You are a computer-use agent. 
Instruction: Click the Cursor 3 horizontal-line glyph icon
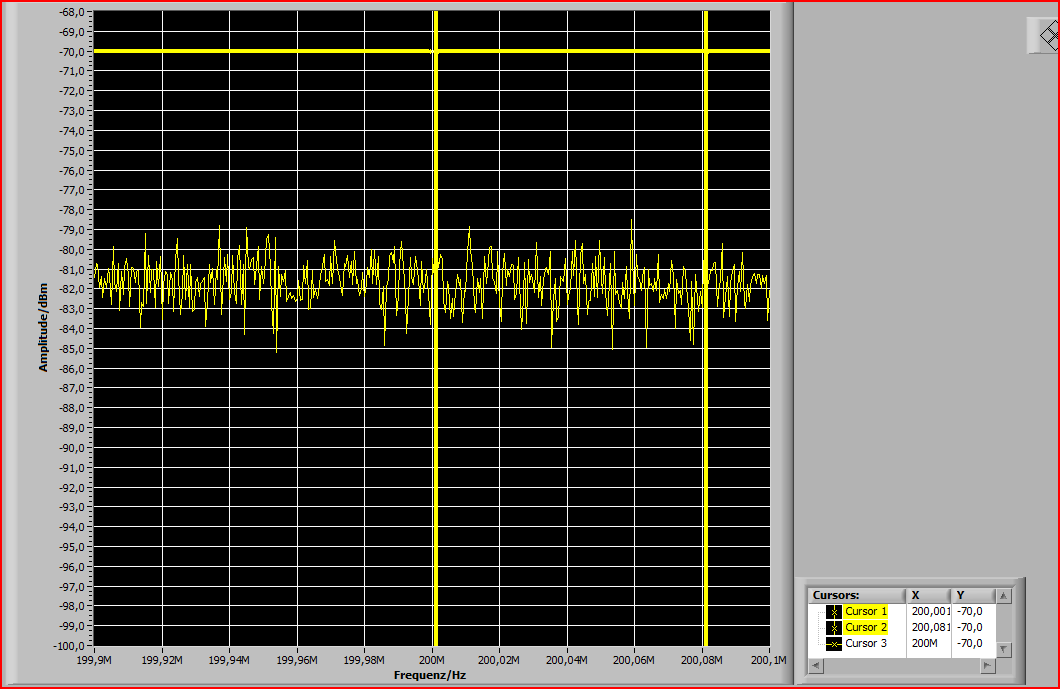(834, 644)
